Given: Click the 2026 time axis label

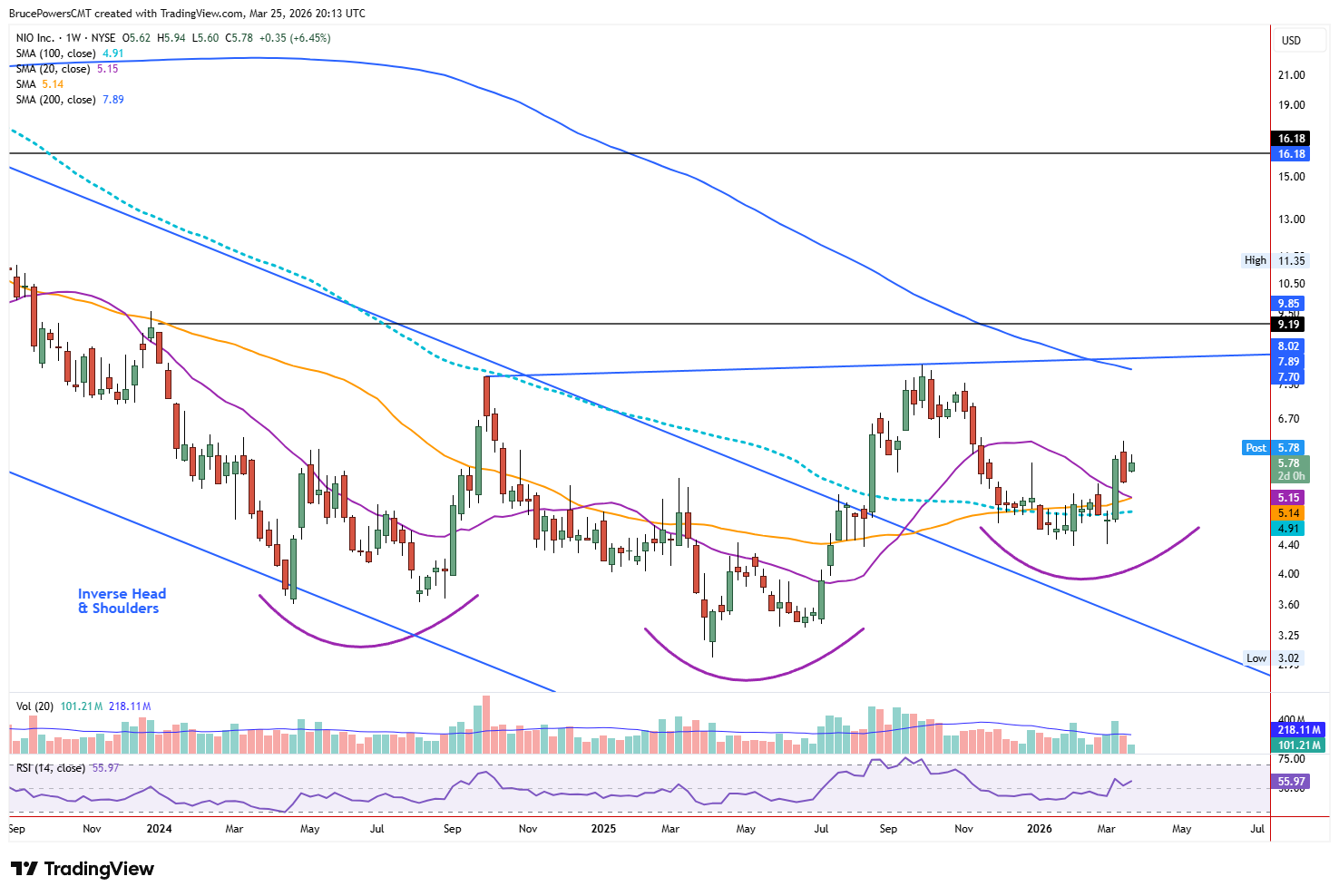Looking at the screenshot, I should click(x=1039, y=829).
